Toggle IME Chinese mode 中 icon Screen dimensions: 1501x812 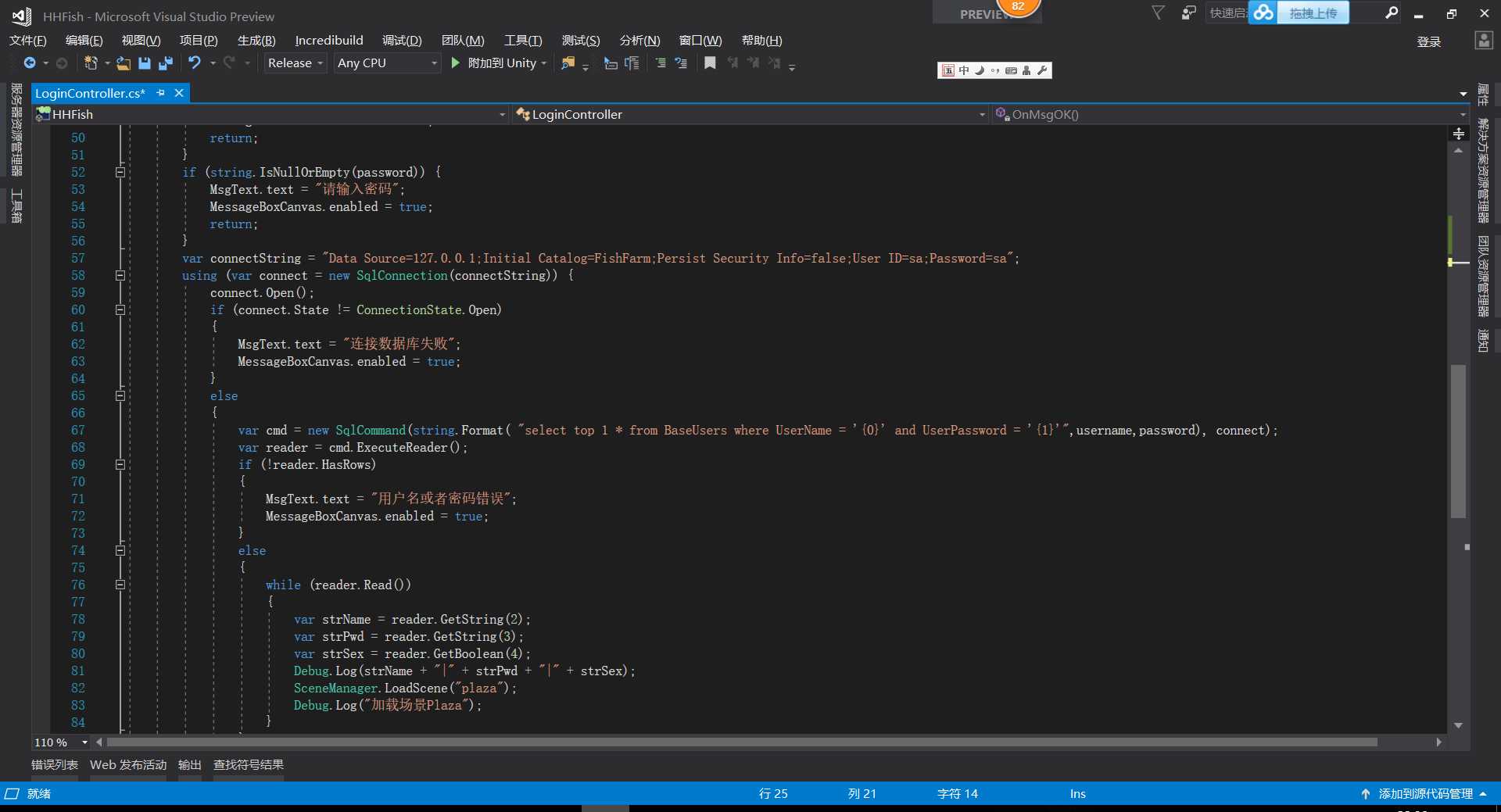(964, 70)
